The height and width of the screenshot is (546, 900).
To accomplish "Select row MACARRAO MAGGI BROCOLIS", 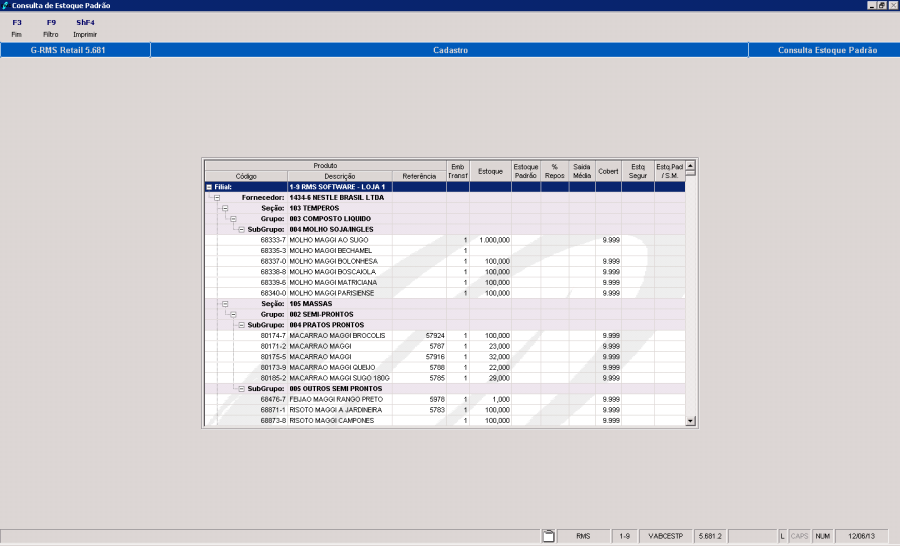I will pos(445,336).
